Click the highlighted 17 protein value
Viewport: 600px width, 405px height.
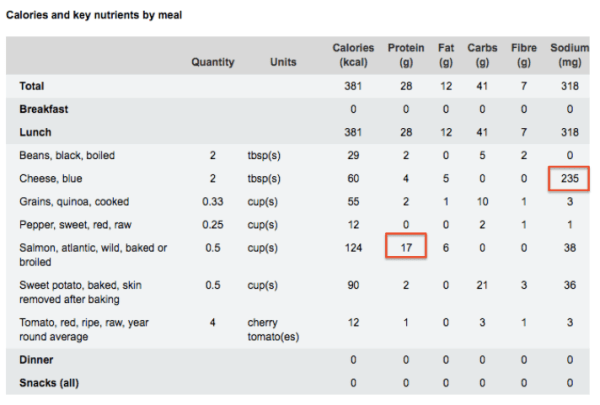coord(405,246)
